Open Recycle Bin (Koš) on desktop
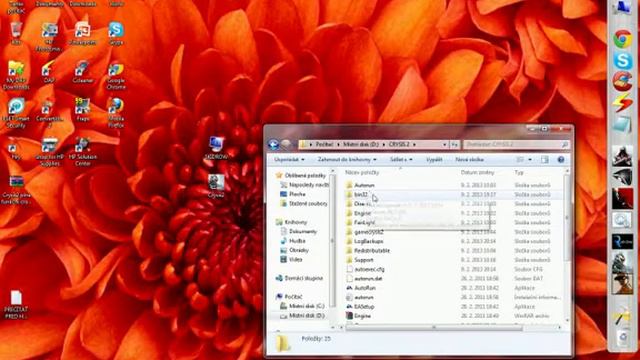This screenshot has height=360, width=640. point(16,33)
